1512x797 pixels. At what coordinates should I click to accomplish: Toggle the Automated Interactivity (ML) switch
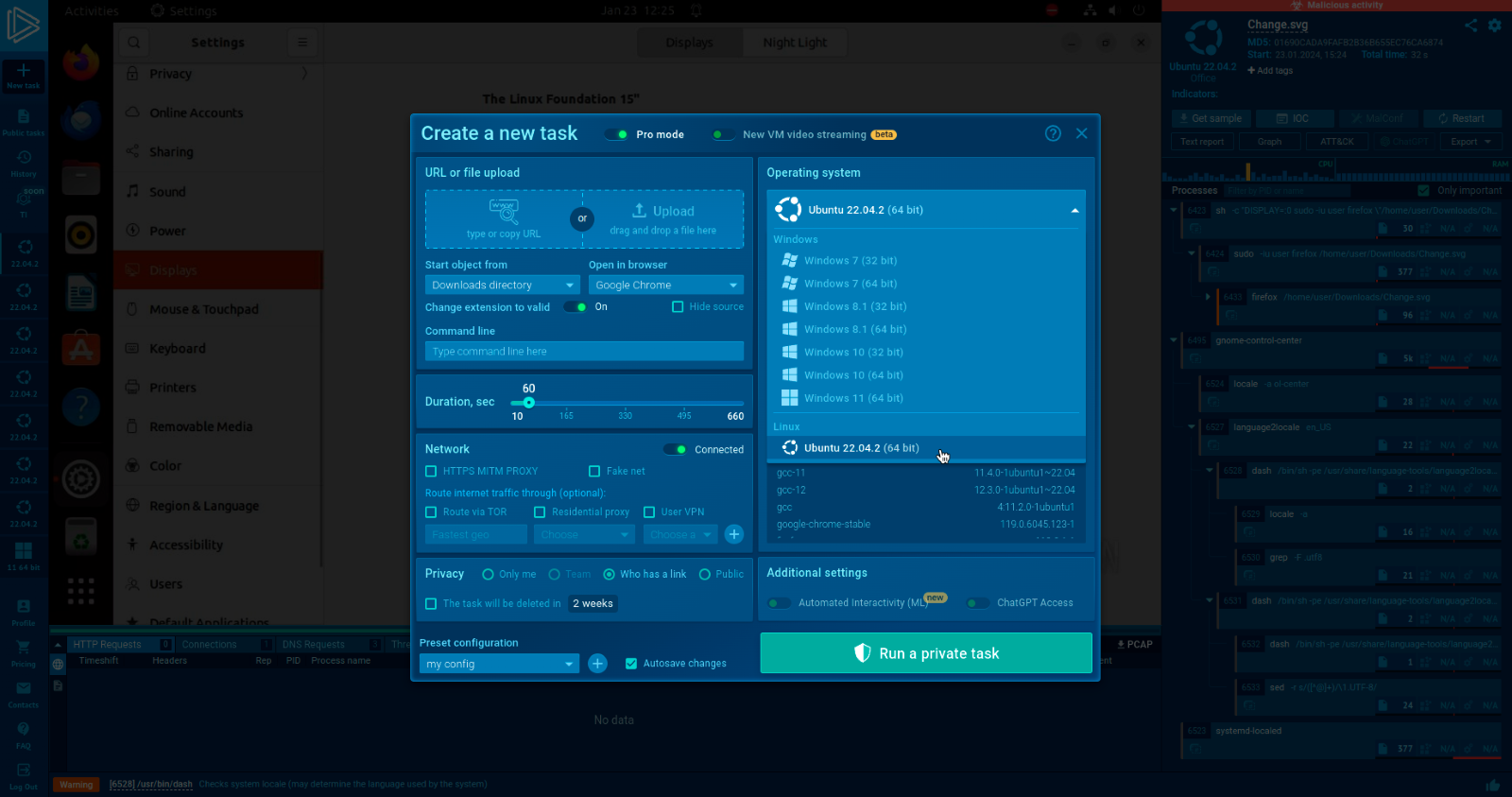780,603
